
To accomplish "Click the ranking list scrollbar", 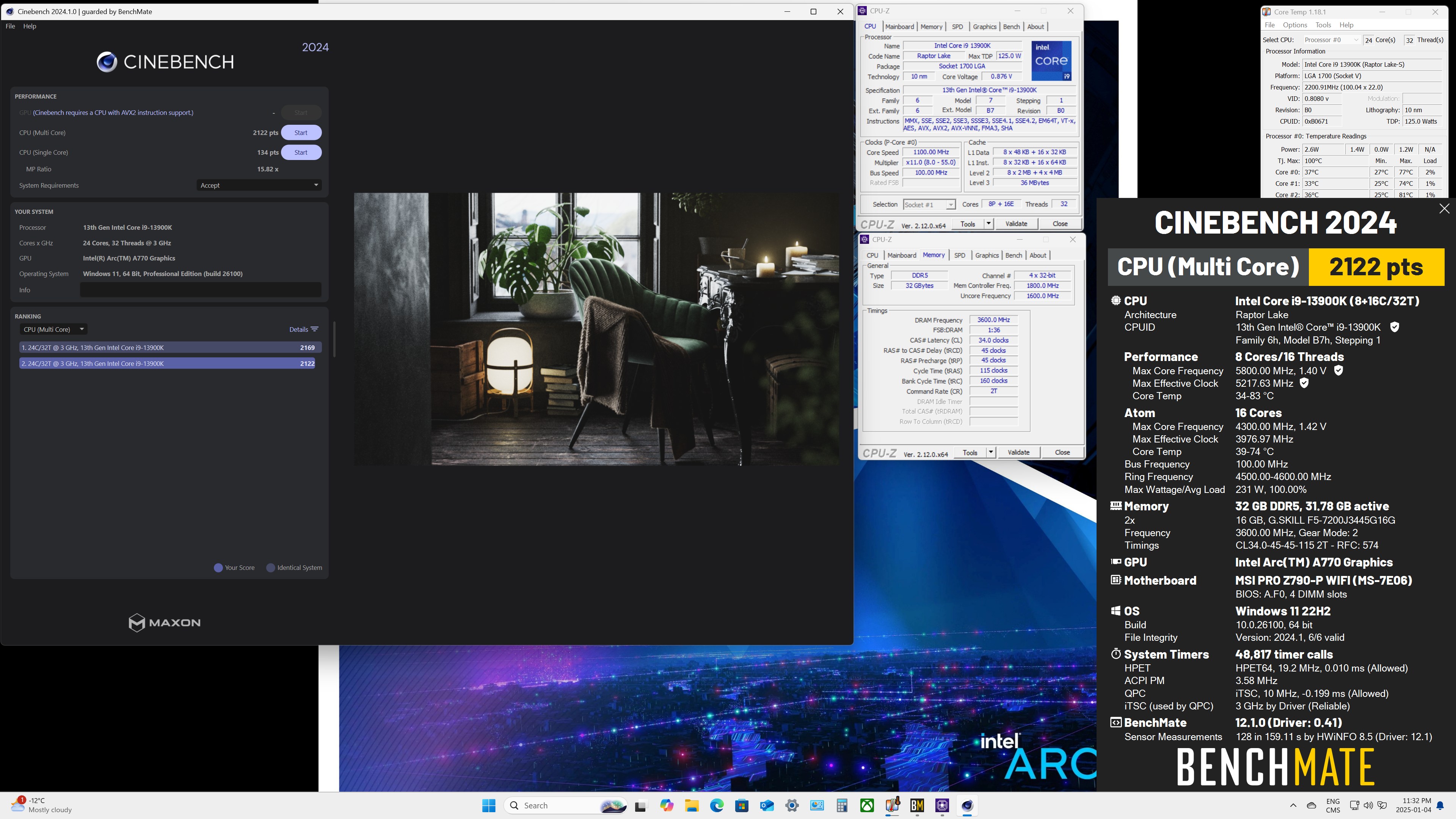I will coord(334,339).
